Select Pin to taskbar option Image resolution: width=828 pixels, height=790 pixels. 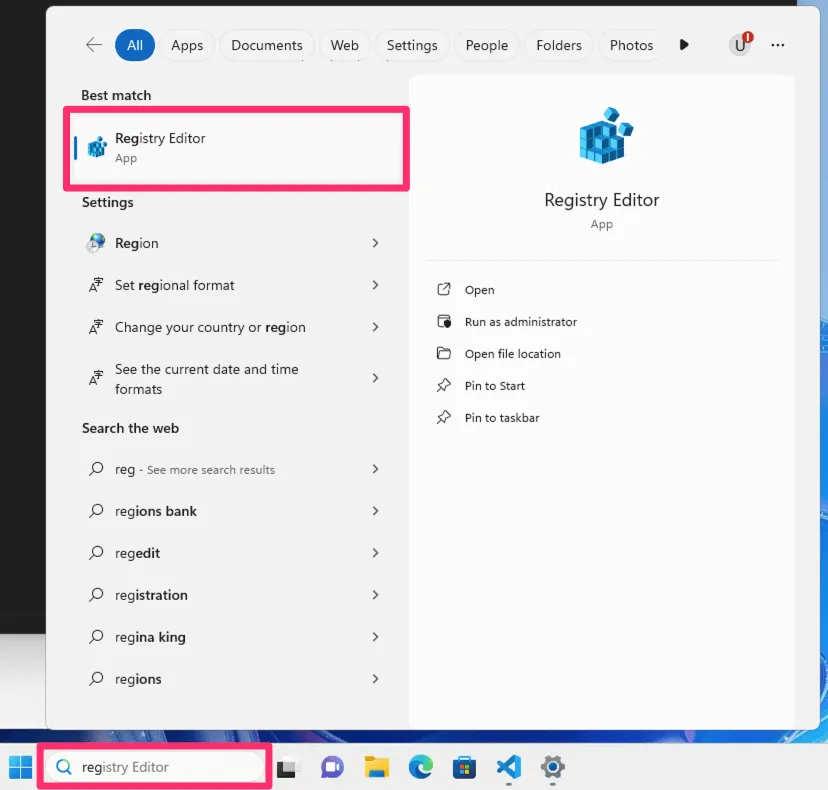point(501,418)
